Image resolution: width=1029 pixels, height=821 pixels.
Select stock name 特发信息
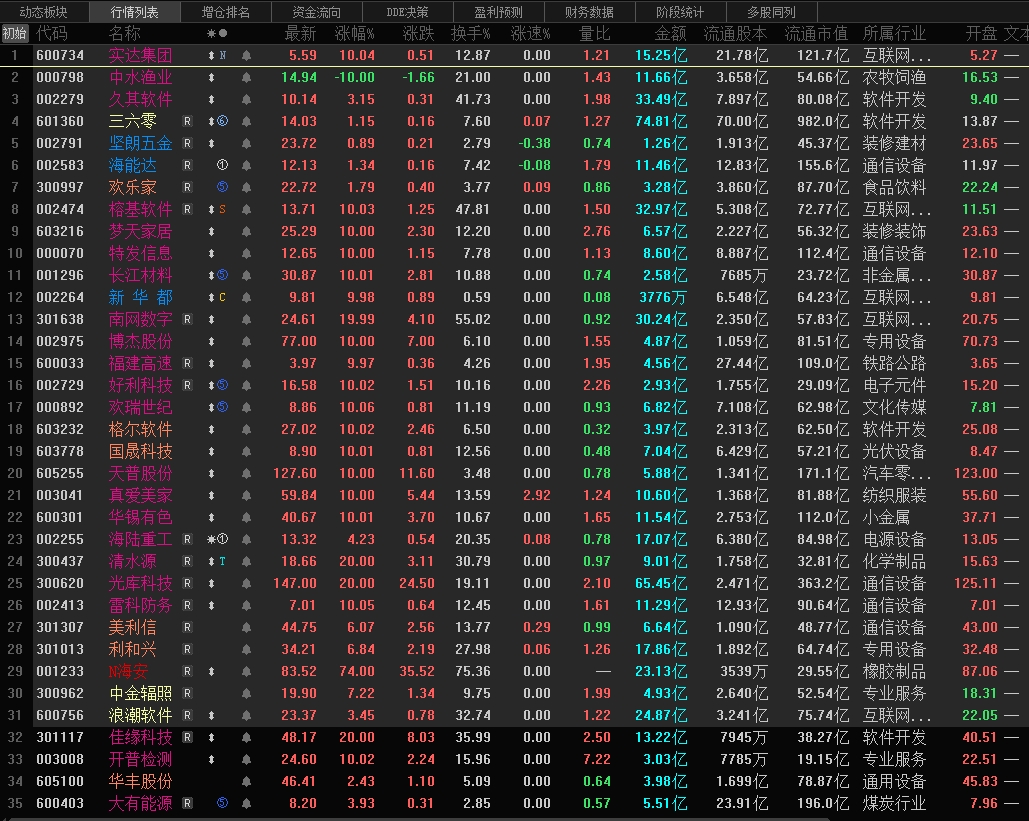coord(140,253)
